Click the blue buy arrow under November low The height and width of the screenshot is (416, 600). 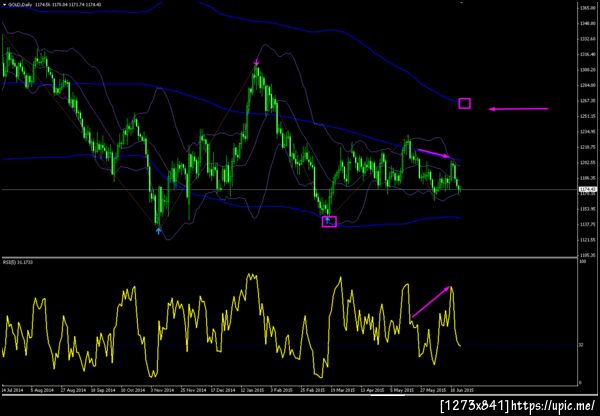pyautogui.click(x=159, y=230)
